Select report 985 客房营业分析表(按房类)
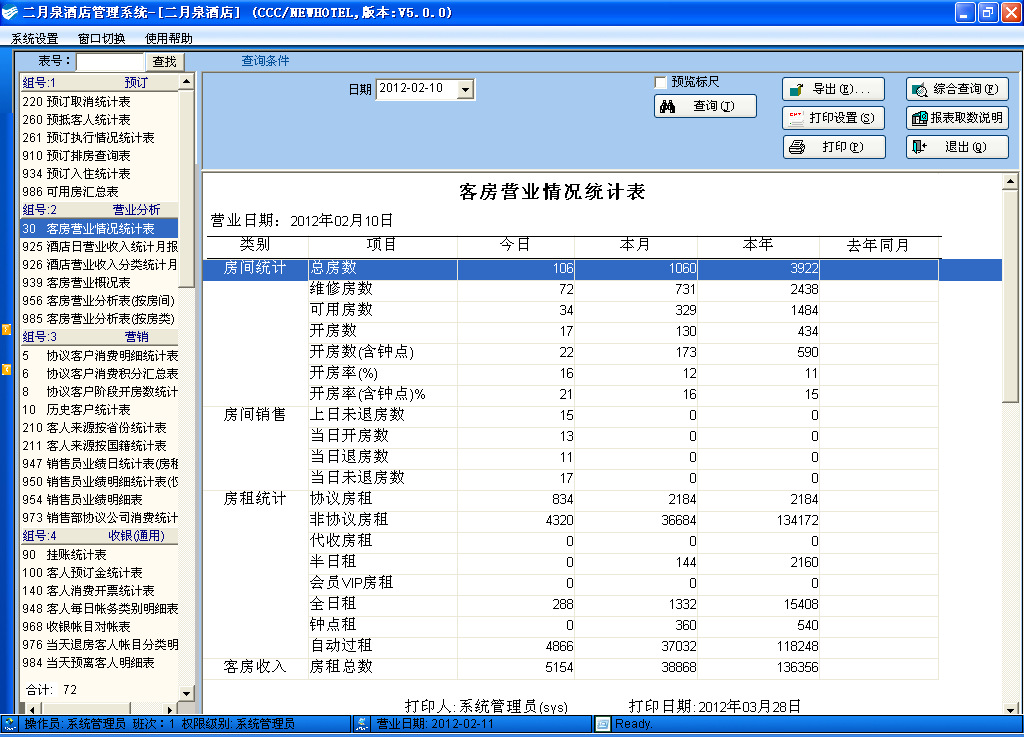This screenshot has height=737, width=1024. tap(99, 319)
